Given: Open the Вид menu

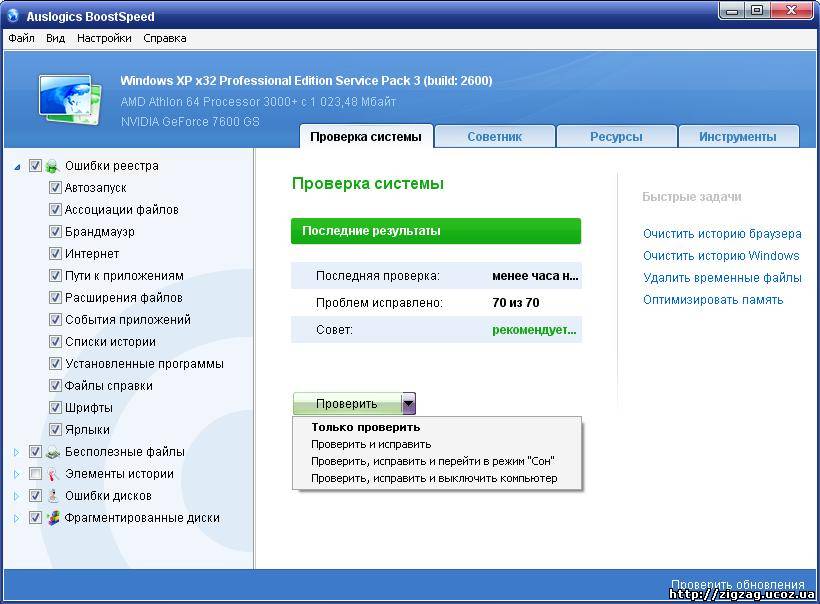Looking at the screenshot, I should tap(55, 38).
